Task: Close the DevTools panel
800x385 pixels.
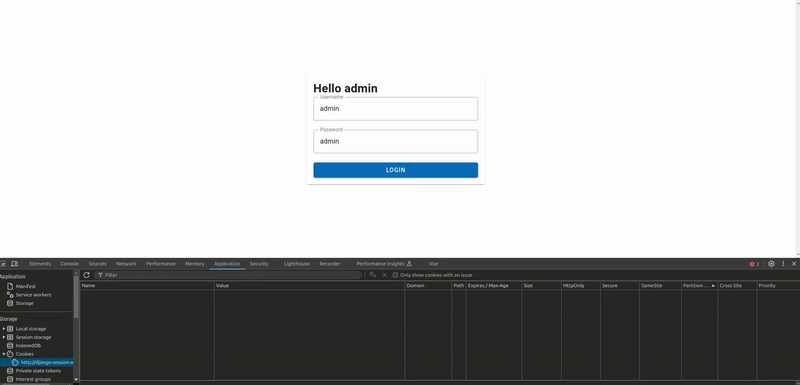Action: pos(794,264)
